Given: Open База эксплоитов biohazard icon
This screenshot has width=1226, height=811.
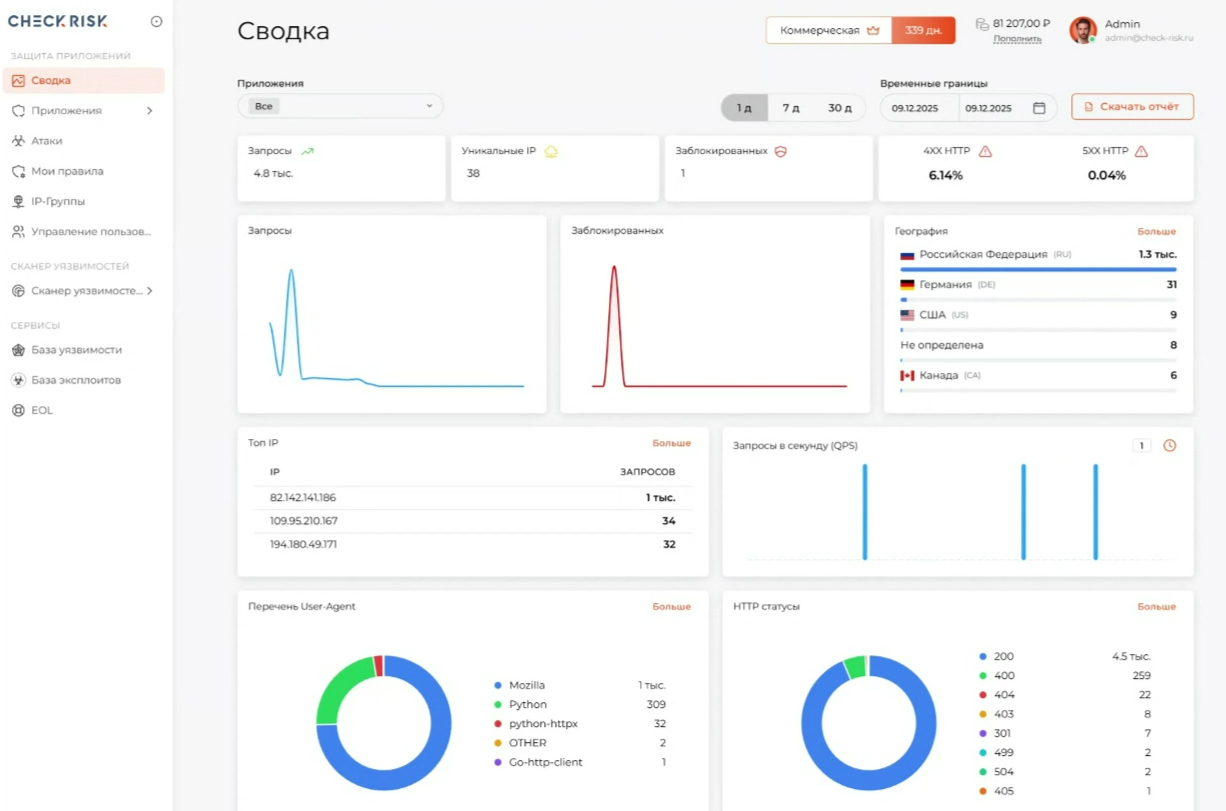Looking at the screenshot, I should click(x=18, y=380).
